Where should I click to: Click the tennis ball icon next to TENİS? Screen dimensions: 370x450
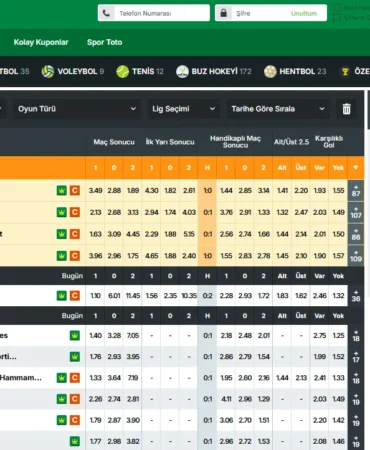[x=122, y=71]
